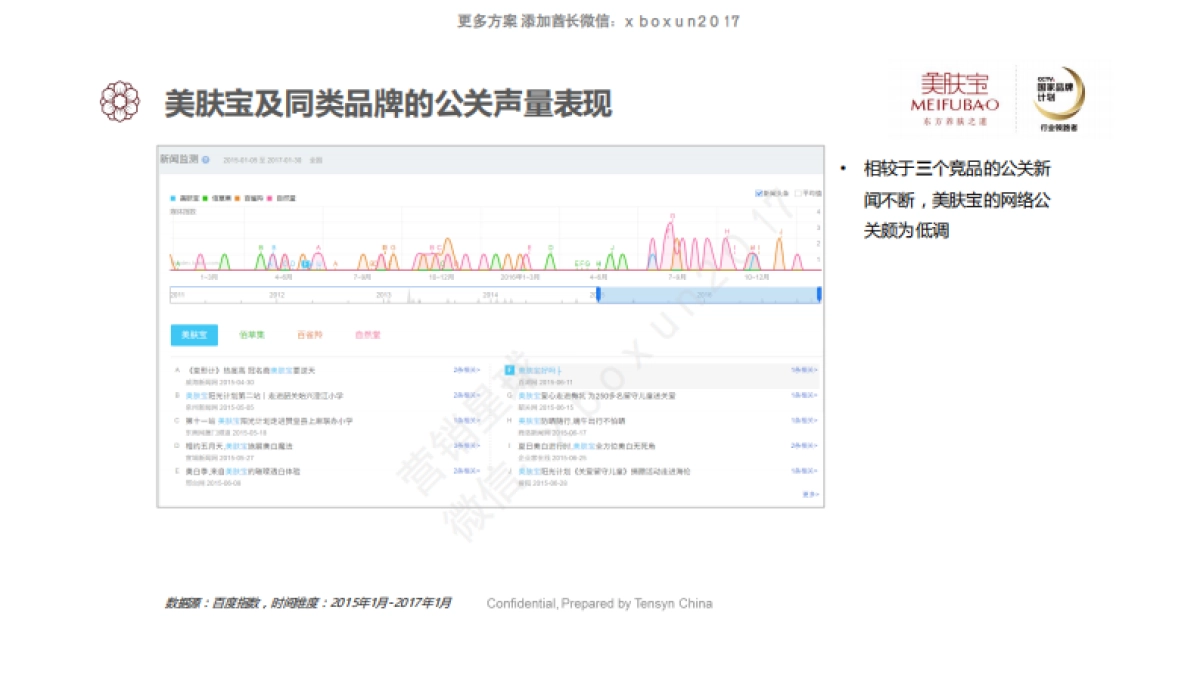1200x675 pixels.
Task: Click the flower logo beside the slide title
Action: coord(120,101)
